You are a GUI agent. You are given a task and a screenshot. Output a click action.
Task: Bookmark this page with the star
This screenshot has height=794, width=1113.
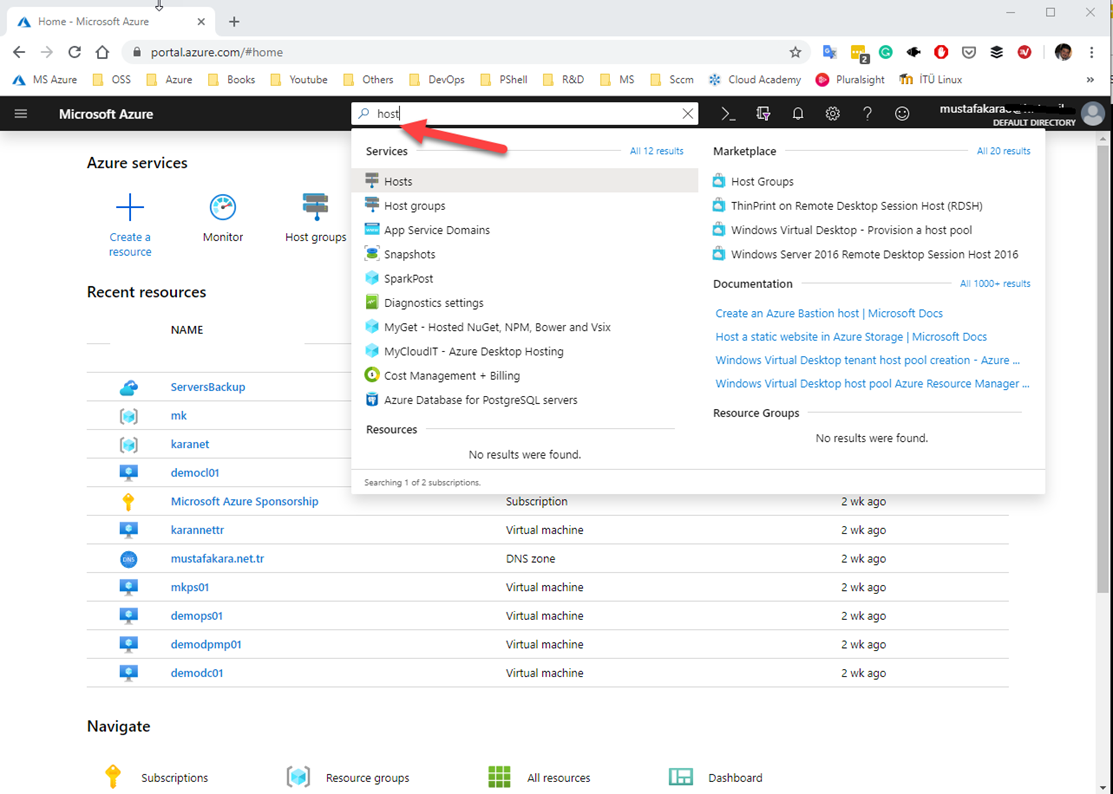tap(795, 52)
